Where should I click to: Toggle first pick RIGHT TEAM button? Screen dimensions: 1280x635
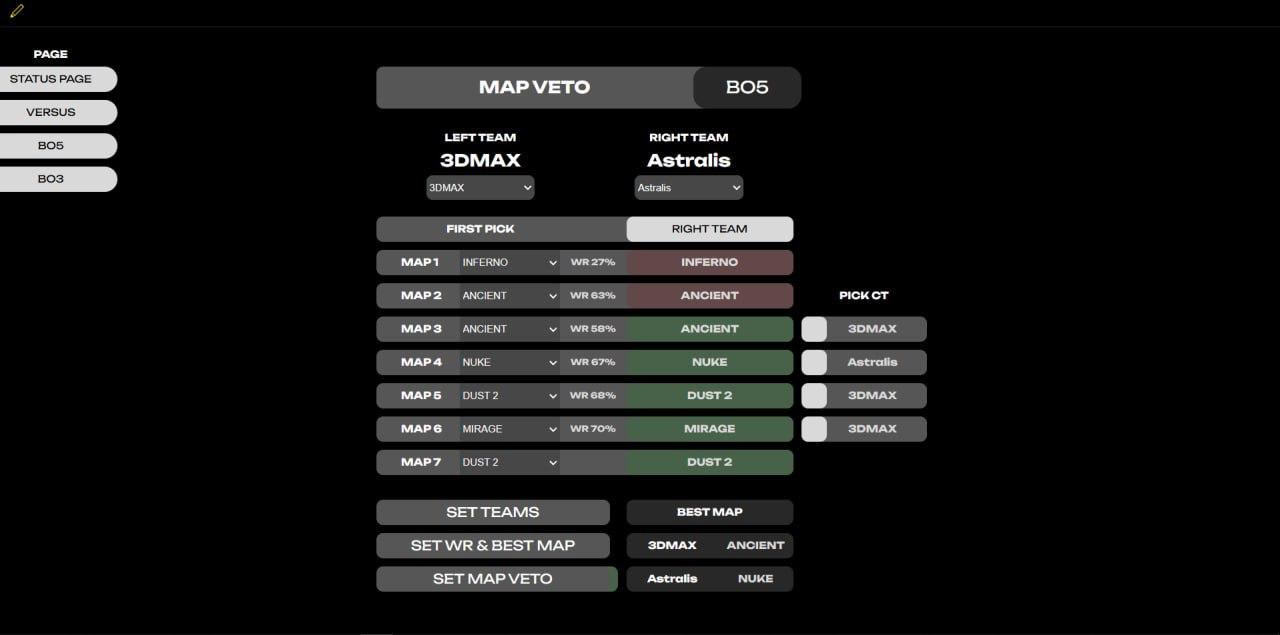[710, 229]
